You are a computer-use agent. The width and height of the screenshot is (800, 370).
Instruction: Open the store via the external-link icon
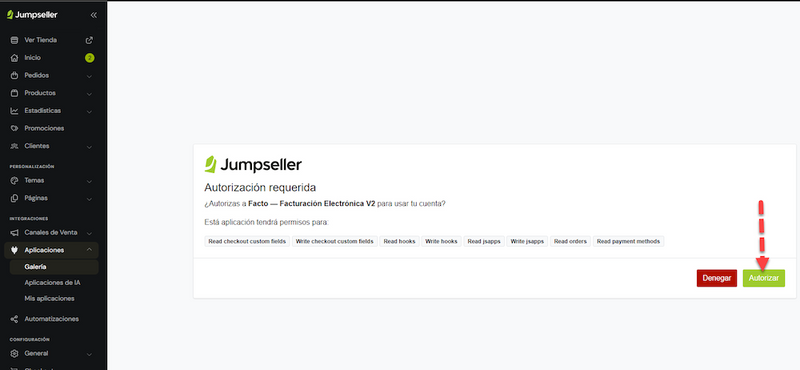89,40
